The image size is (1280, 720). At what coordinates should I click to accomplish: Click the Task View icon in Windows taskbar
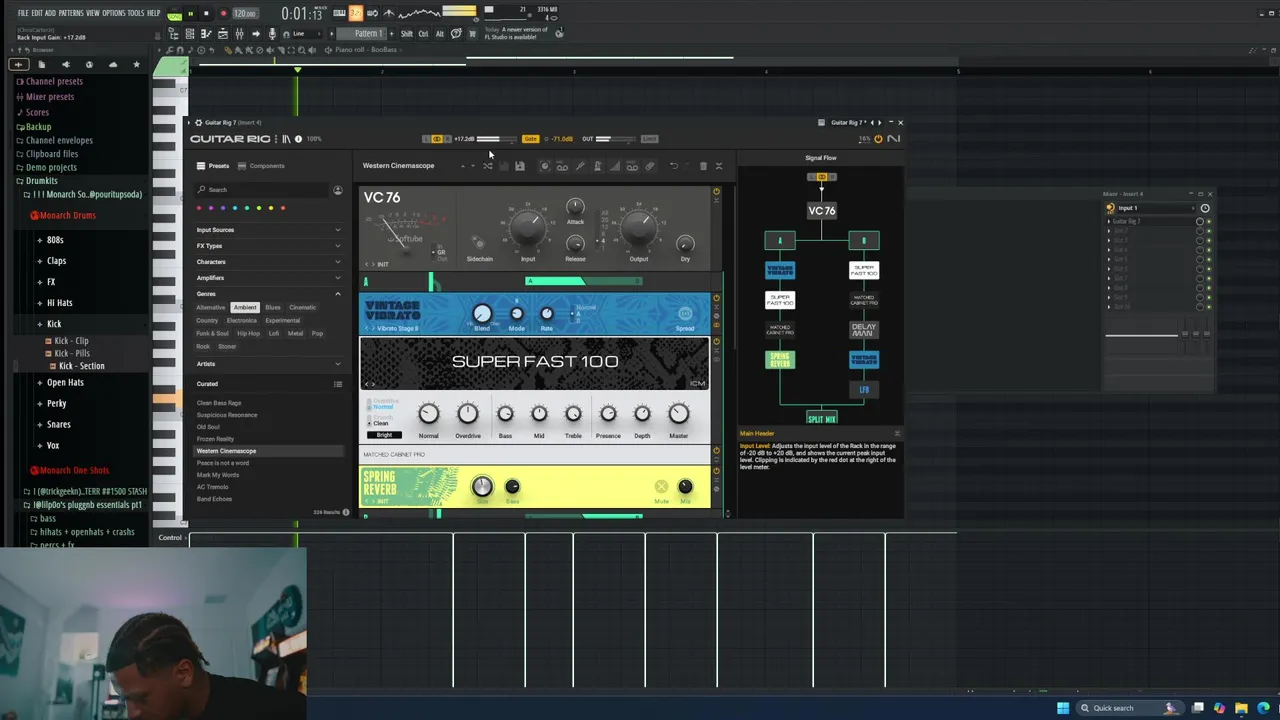click(1197, 708)
